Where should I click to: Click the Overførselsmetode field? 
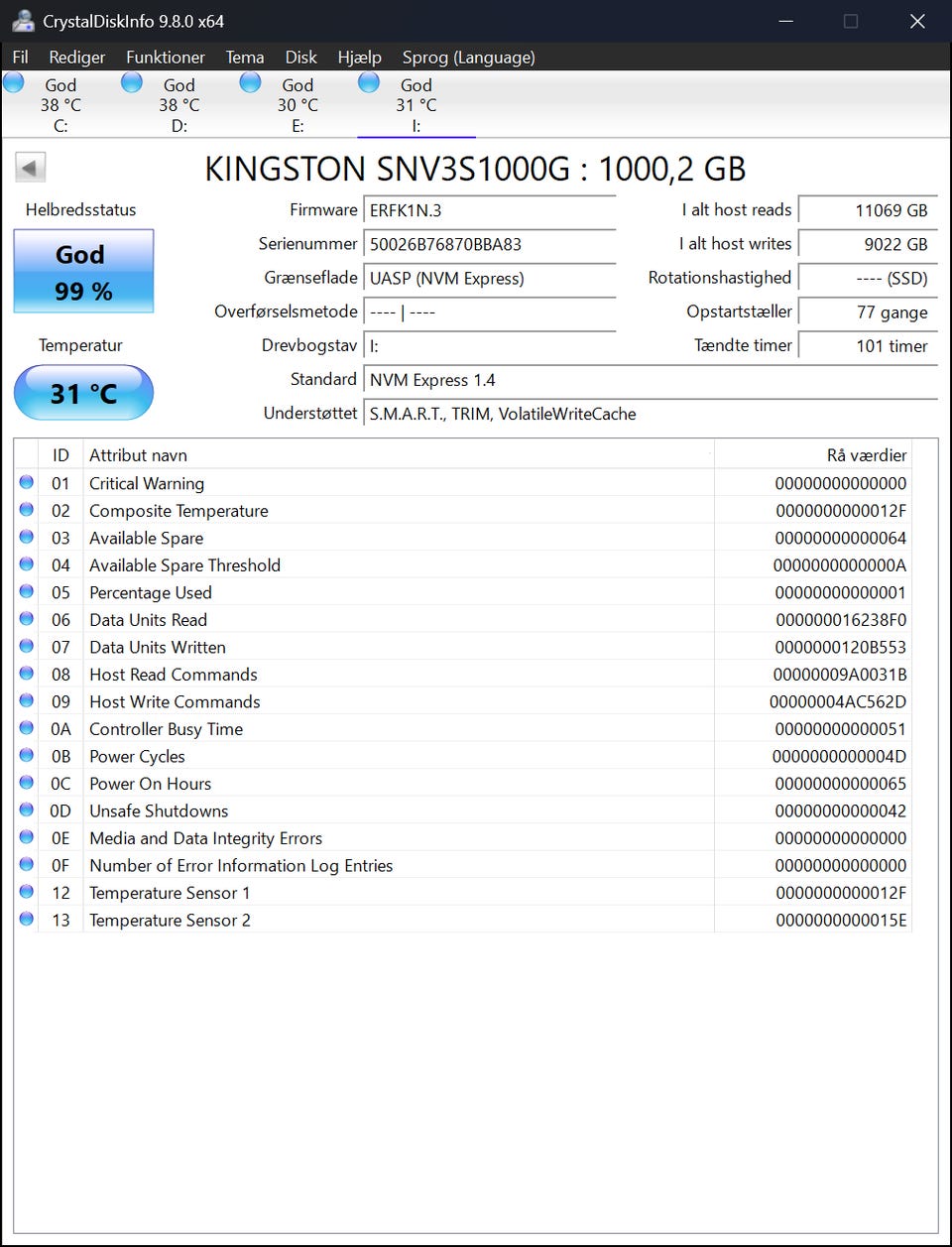coord(490,312)
